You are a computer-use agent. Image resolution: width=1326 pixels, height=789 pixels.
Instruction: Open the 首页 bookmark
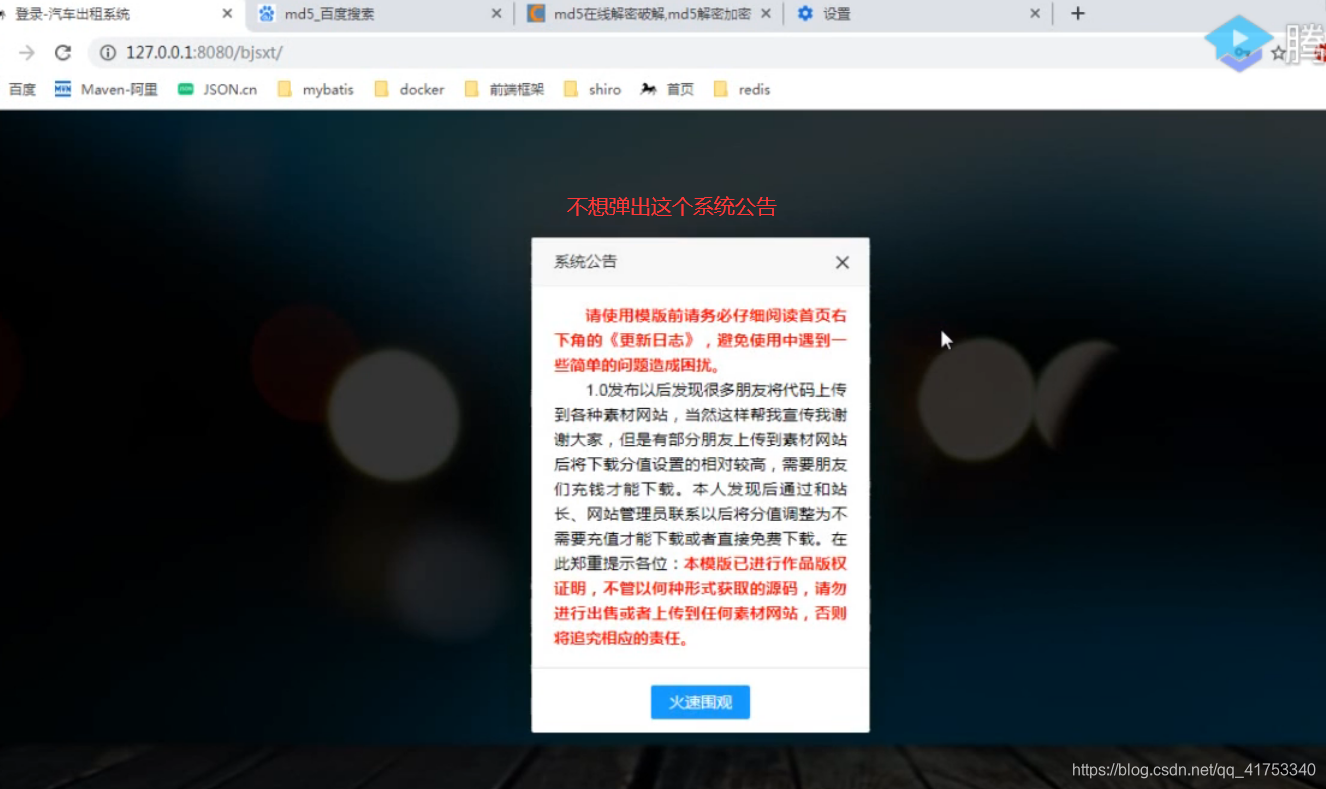pos(667,89)
